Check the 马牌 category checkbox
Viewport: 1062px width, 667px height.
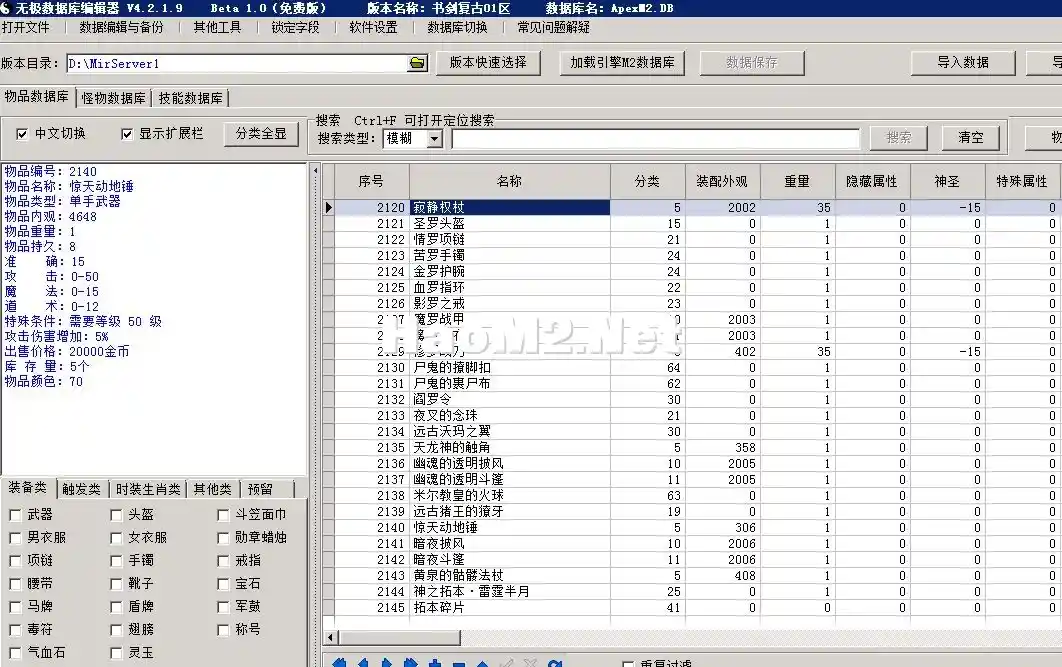pos(15,607)
